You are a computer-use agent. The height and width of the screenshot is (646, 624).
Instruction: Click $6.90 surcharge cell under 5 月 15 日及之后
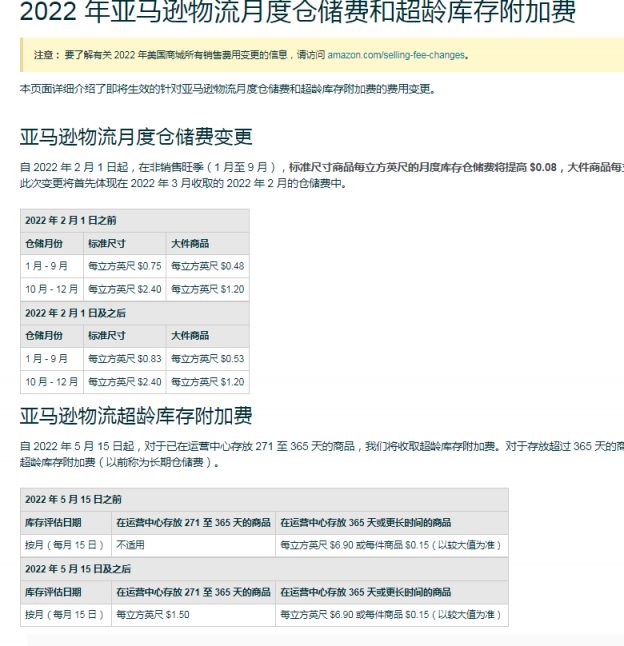pos(392,615)
